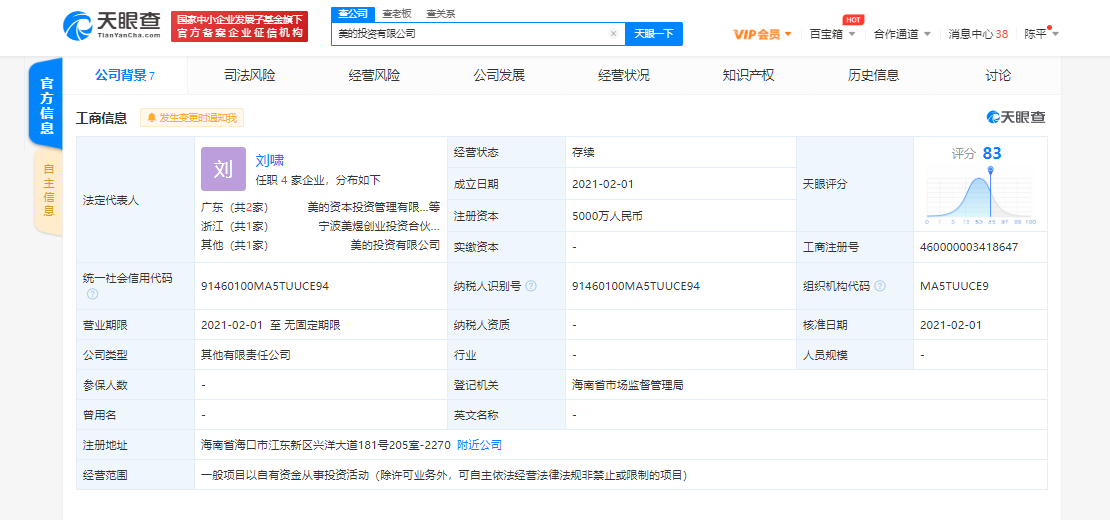The image size is (1110, 520).
Task: Click the 天眼一下 search button
Action: tap(653, 33)
